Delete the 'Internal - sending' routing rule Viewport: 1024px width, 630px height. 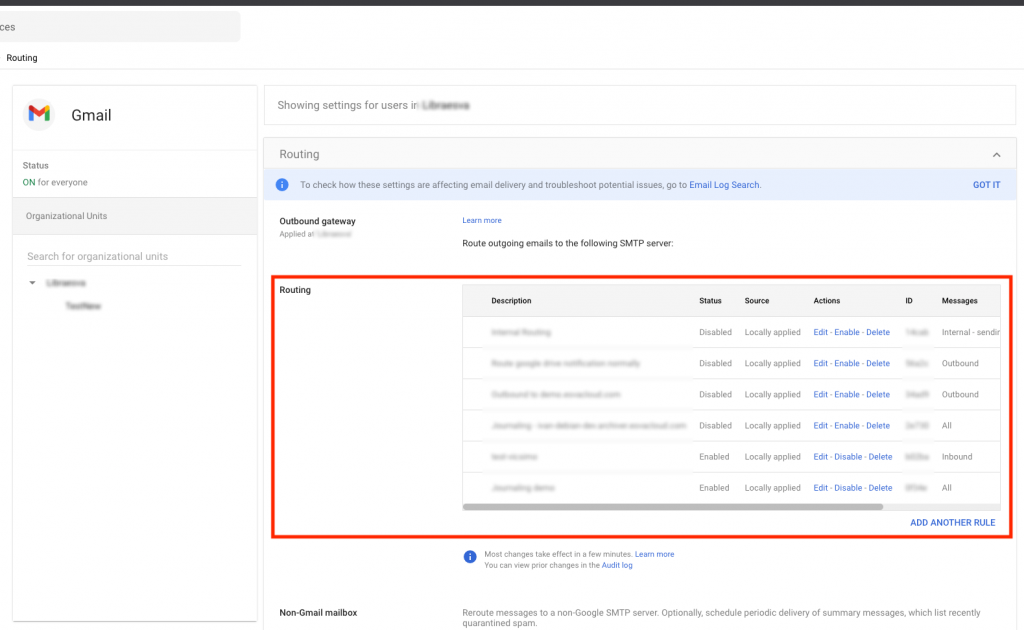coord(878,332)
